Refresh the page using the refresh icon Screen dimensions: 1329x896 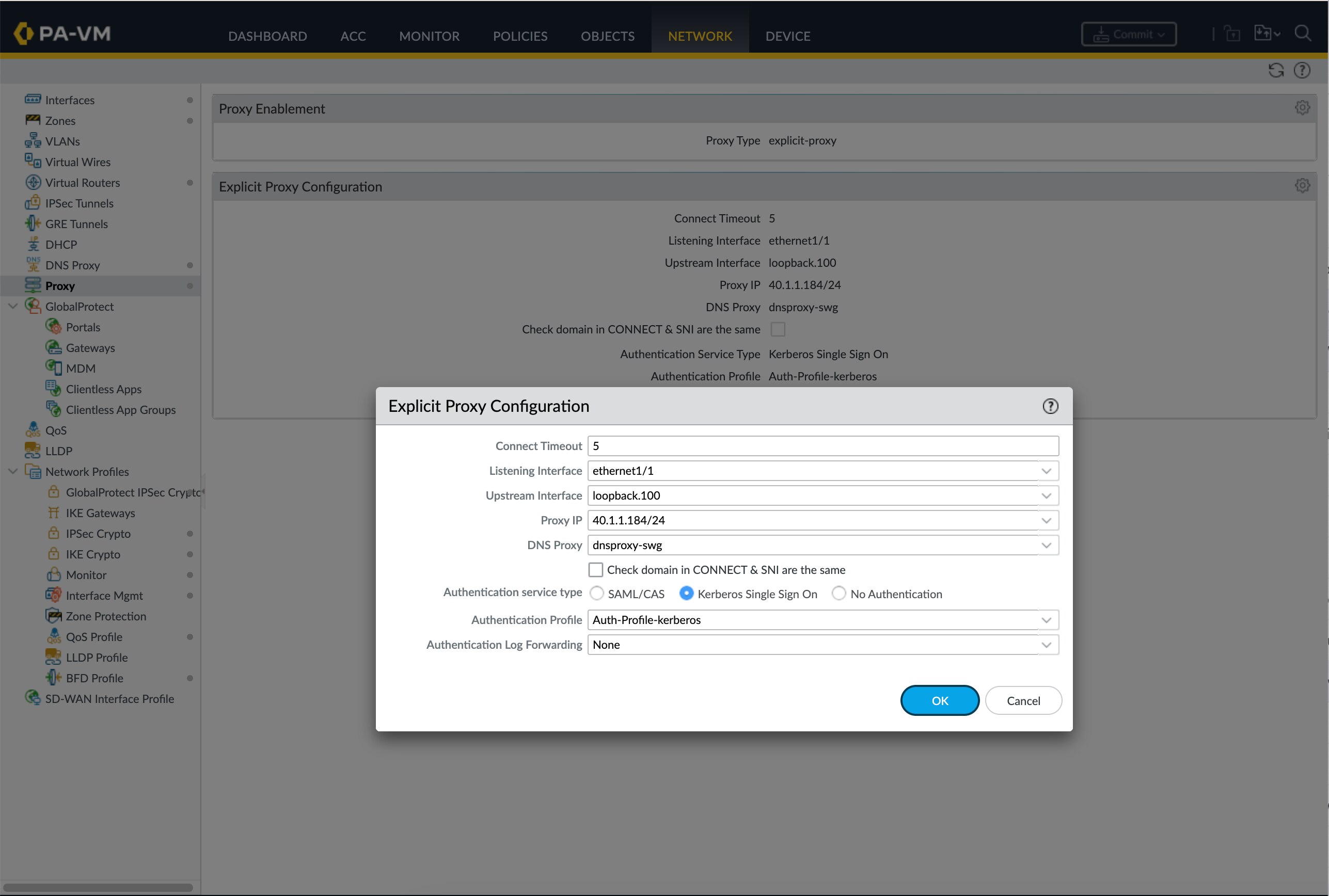tap(1275, 70)
